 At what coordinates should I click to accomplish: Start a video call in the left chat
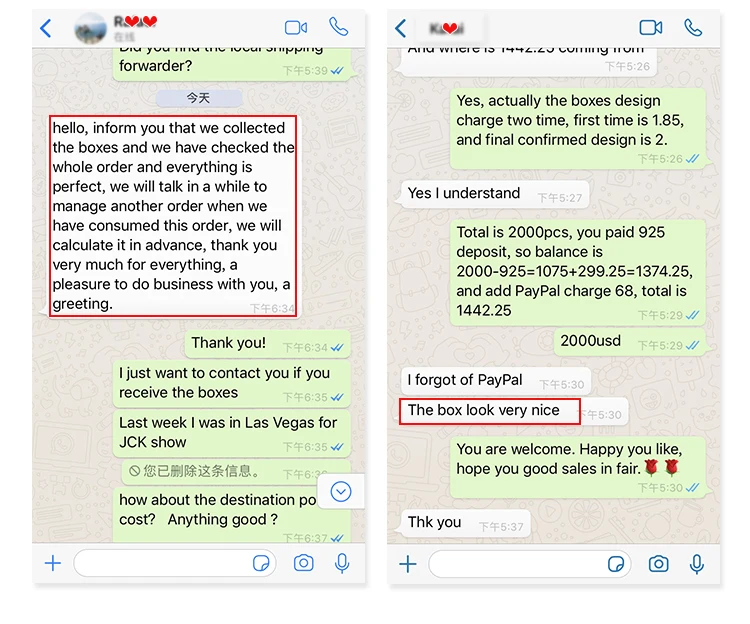296,28
